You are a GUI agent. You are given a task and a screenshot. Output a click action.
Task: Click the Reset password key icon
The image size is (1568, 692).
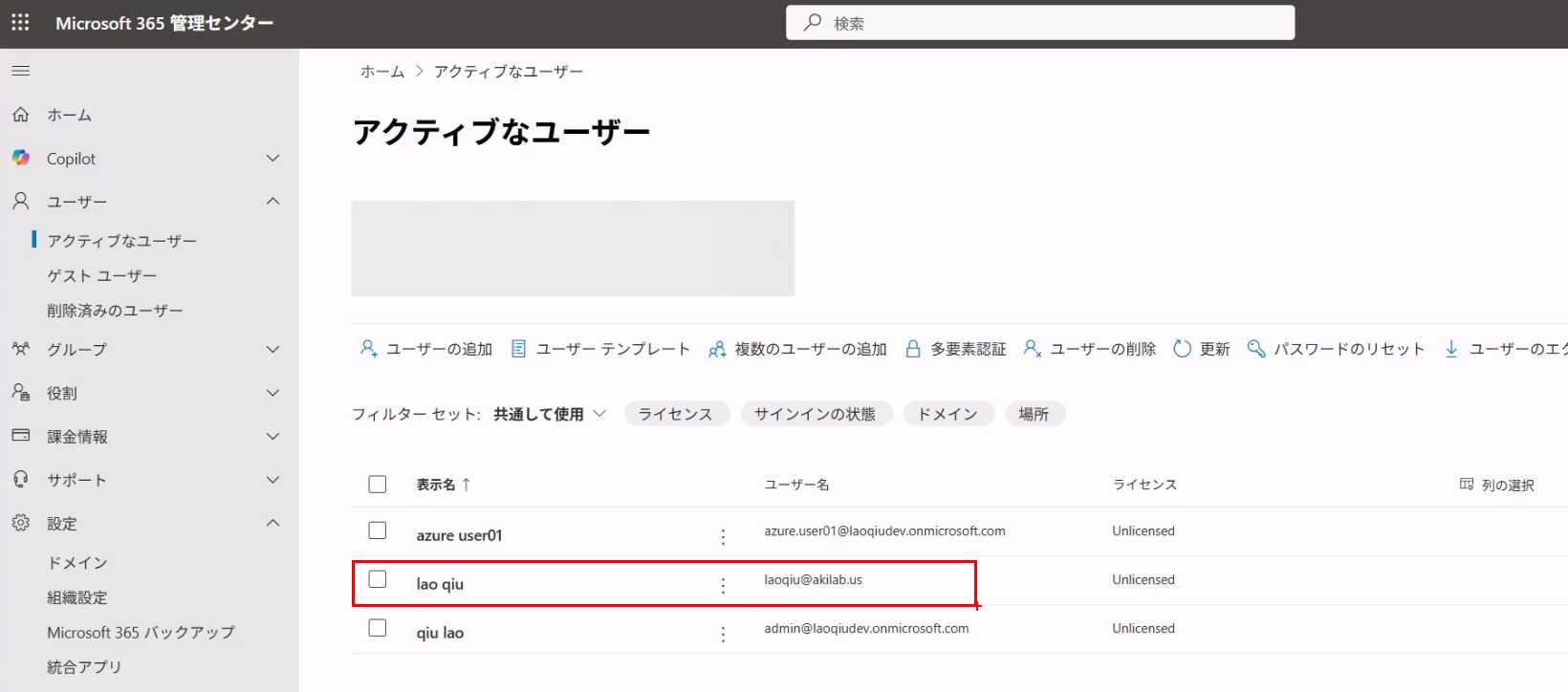(1255, 349)
